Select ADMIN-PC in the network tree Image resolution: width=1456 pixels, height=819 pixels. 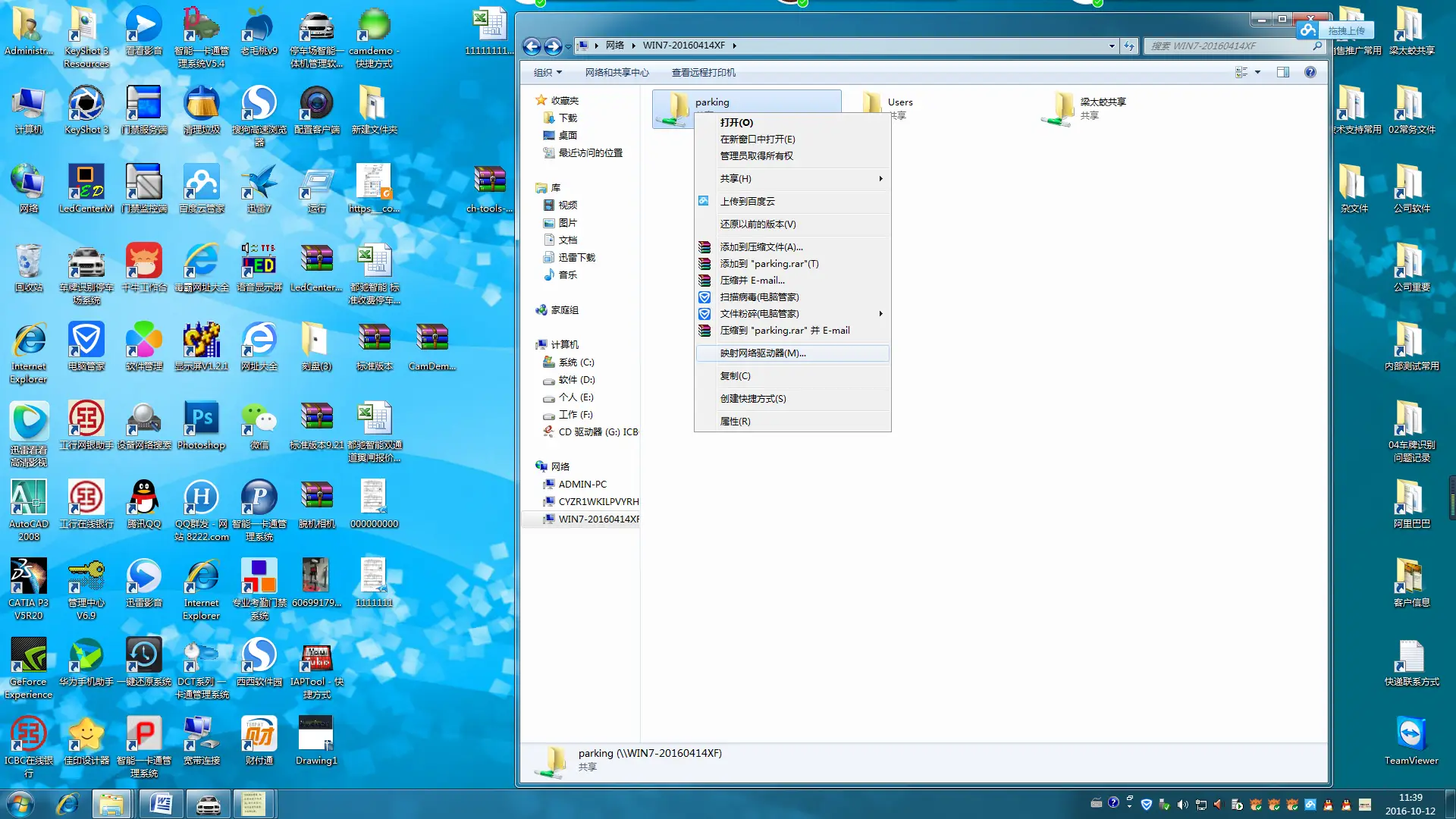tap(582, 484)
